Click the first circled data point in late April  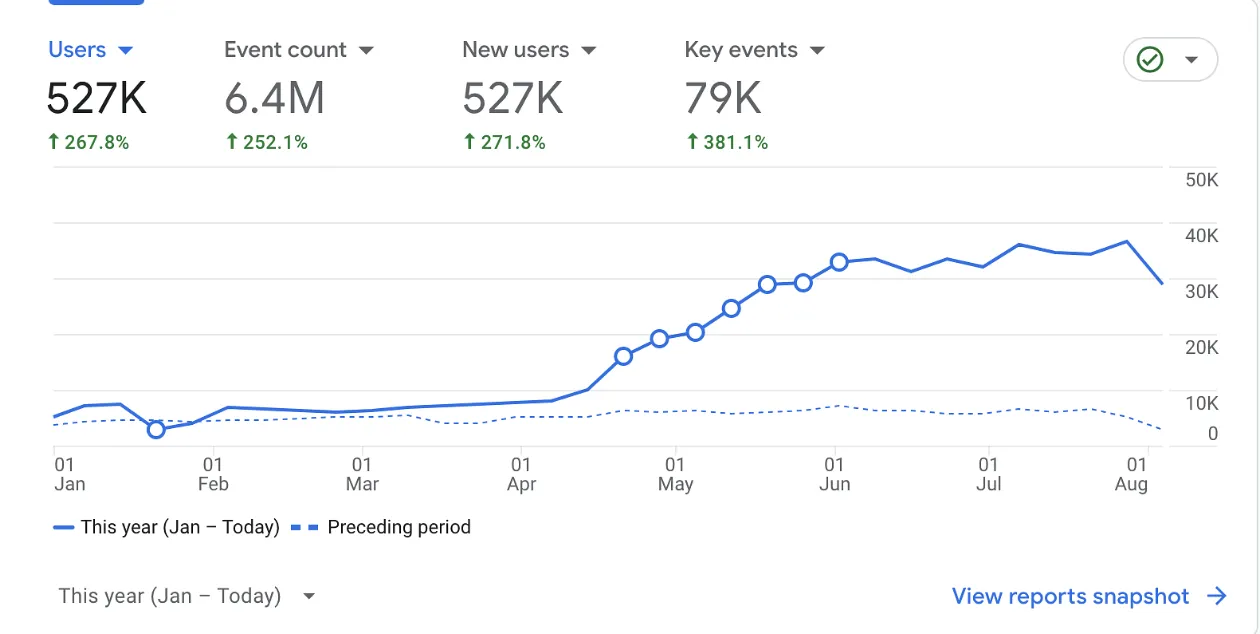(x=623, y=356)
